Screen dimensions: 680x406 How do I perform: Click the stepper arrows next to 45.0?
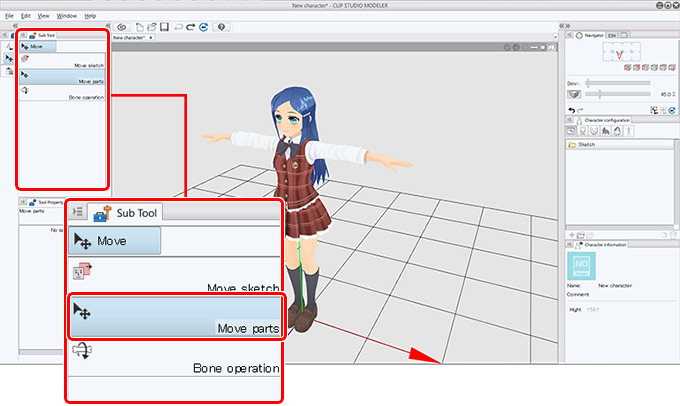pyautogui.click(x=674, y=94)
